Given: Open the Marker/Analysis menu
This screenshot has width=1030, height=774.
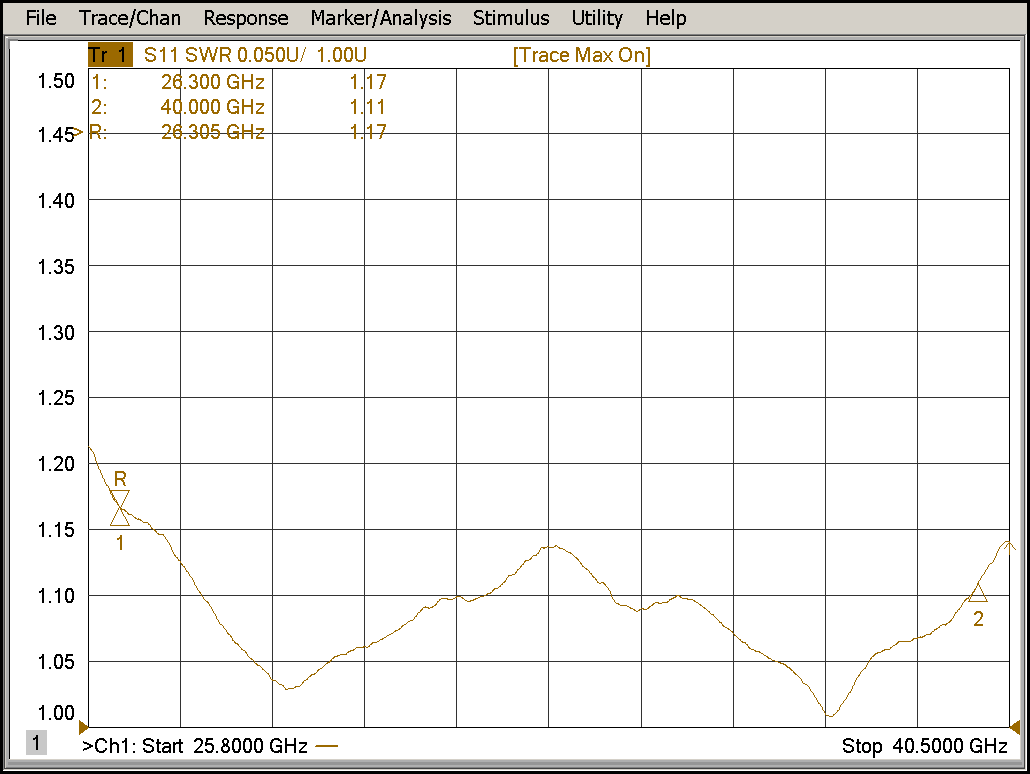Looking at the screenshot, I should click(381, 18).
